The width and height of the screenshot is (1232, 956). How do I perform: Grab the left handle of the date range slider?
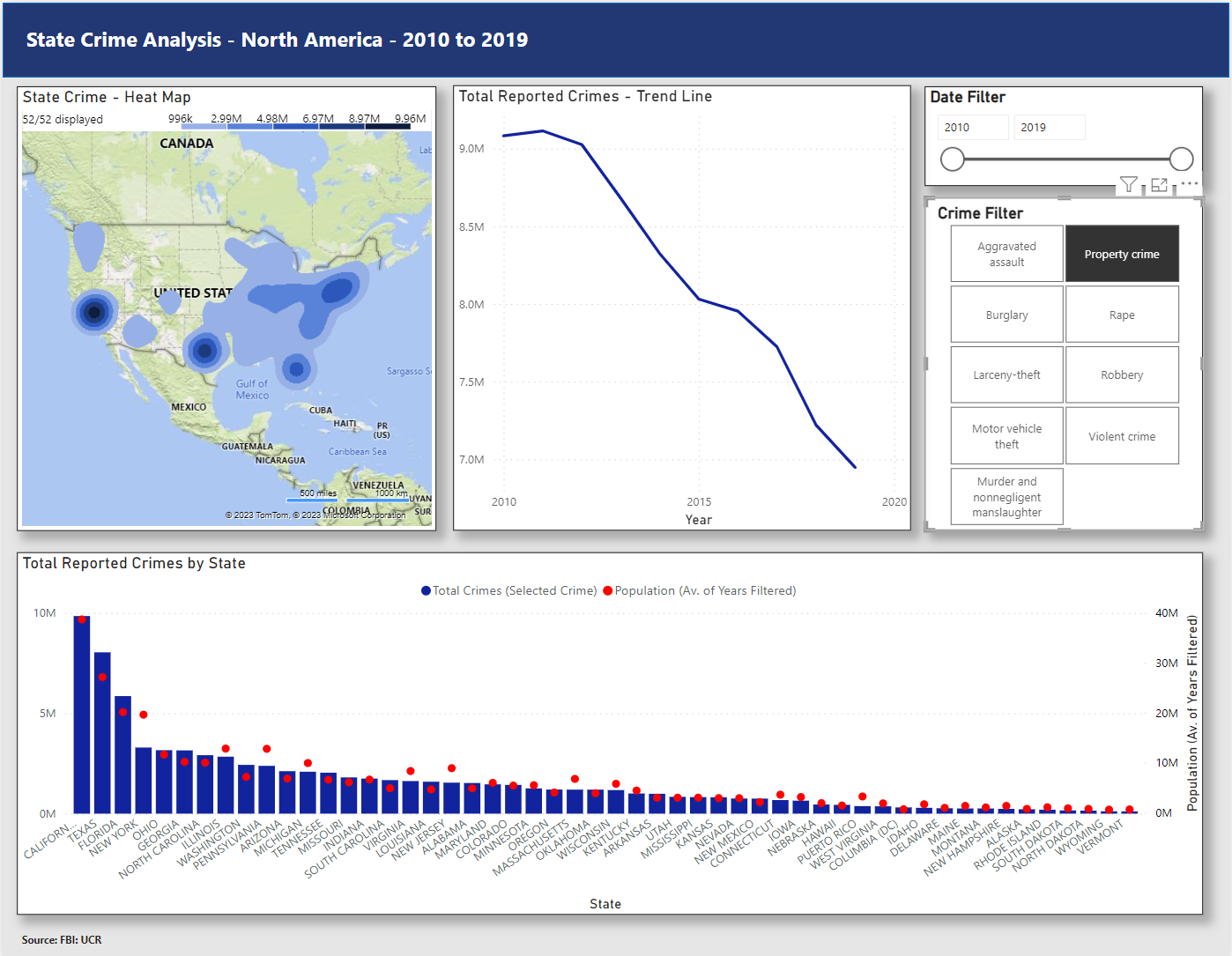click(953, 159)
